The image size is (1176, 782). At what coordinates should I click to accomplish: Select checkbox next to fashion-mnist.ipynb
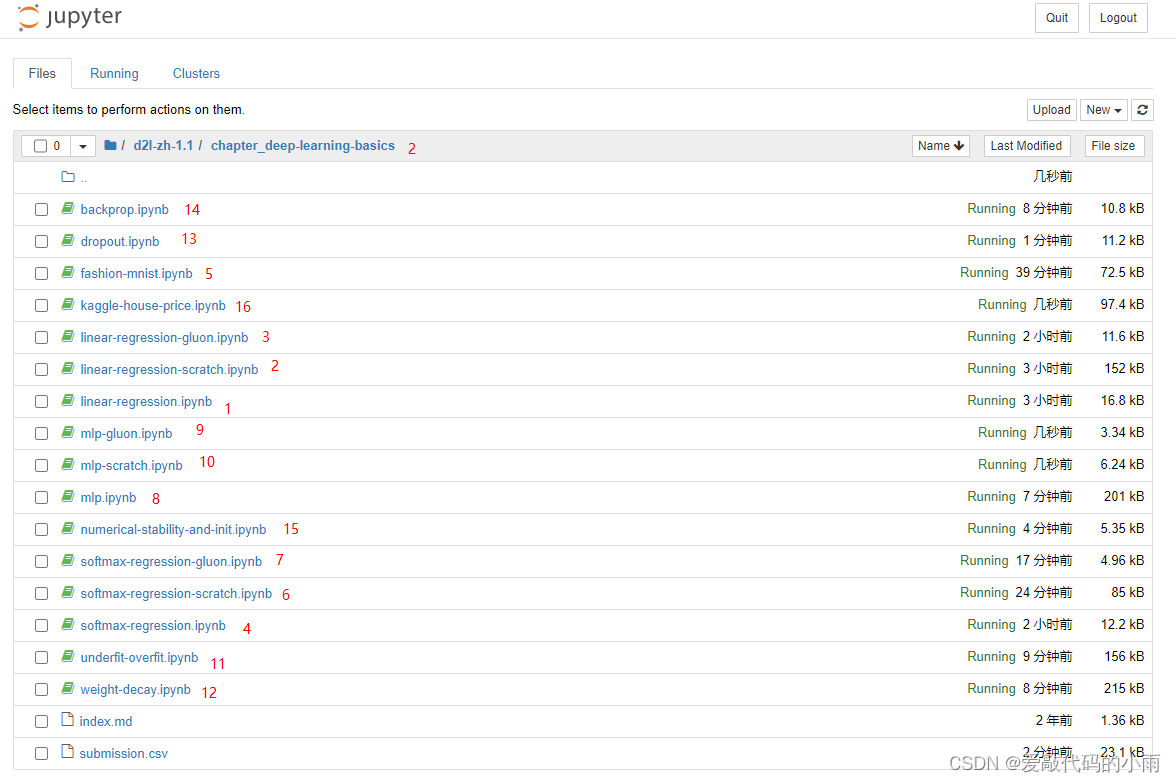click(x=41, y=274)
